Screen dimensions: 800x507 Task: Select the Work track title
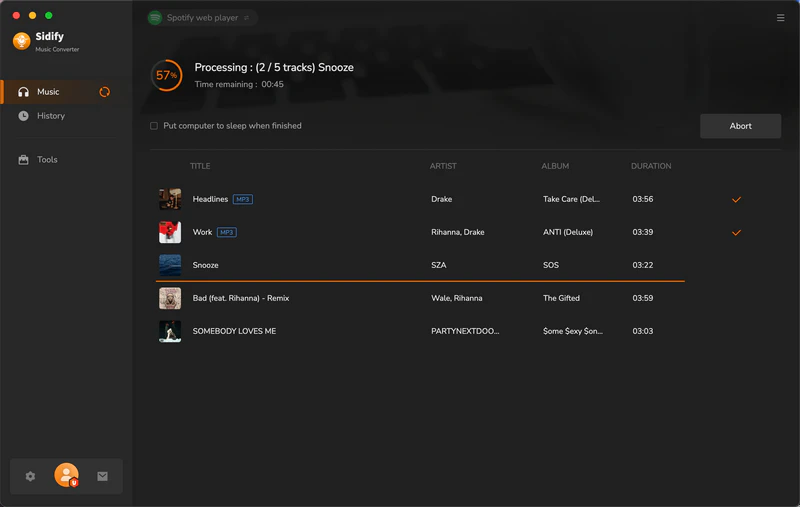(202, 232)
